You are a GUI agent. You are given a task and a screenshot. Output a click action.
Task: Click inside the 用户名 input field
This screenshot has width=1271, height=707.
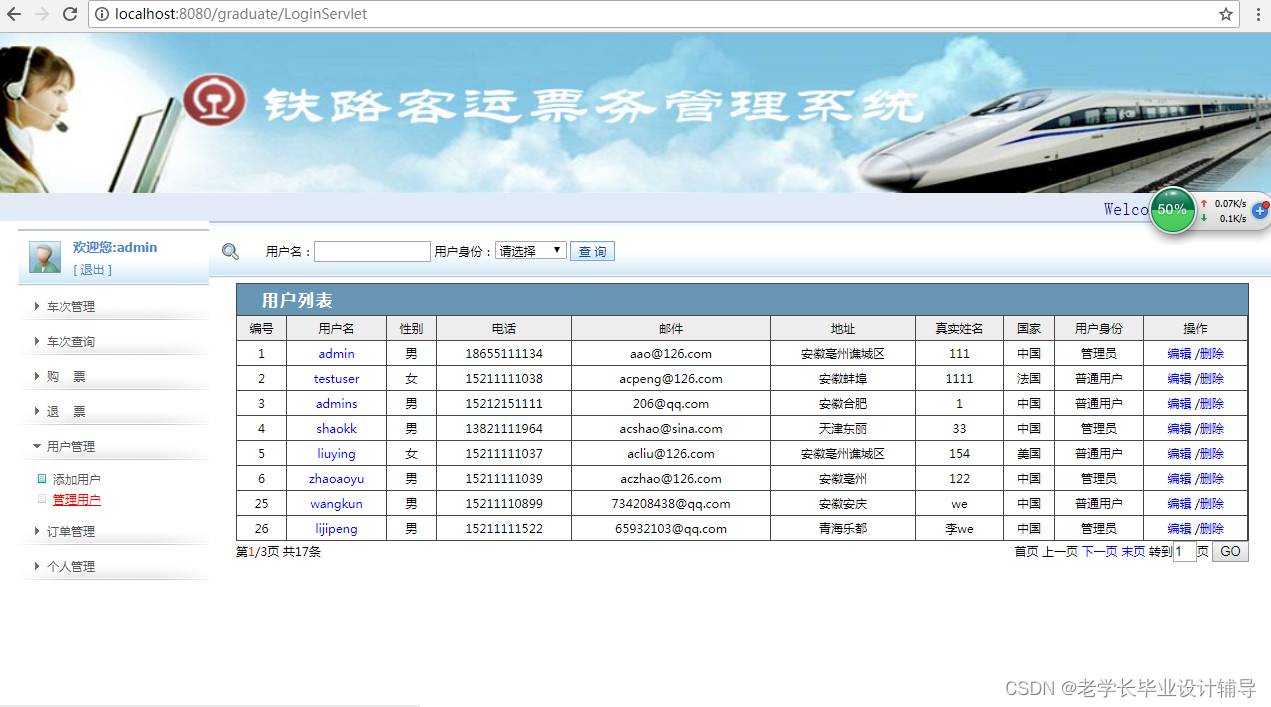(372, 250)
